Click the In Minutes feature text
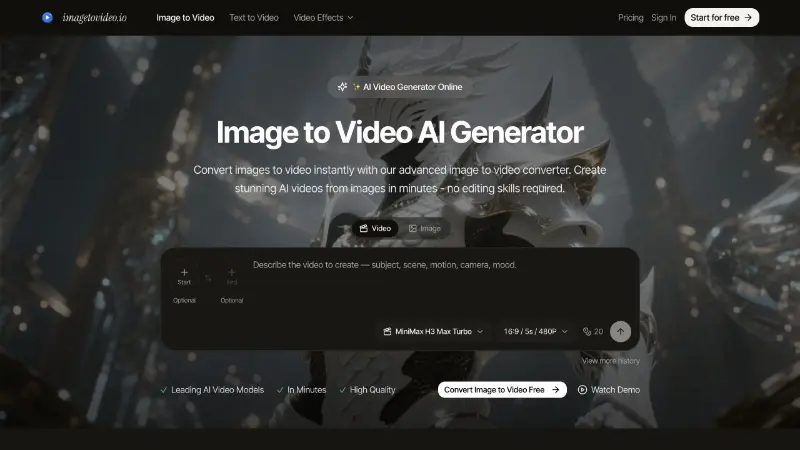Screen dimensions: 800x450 tap(307, 390)
